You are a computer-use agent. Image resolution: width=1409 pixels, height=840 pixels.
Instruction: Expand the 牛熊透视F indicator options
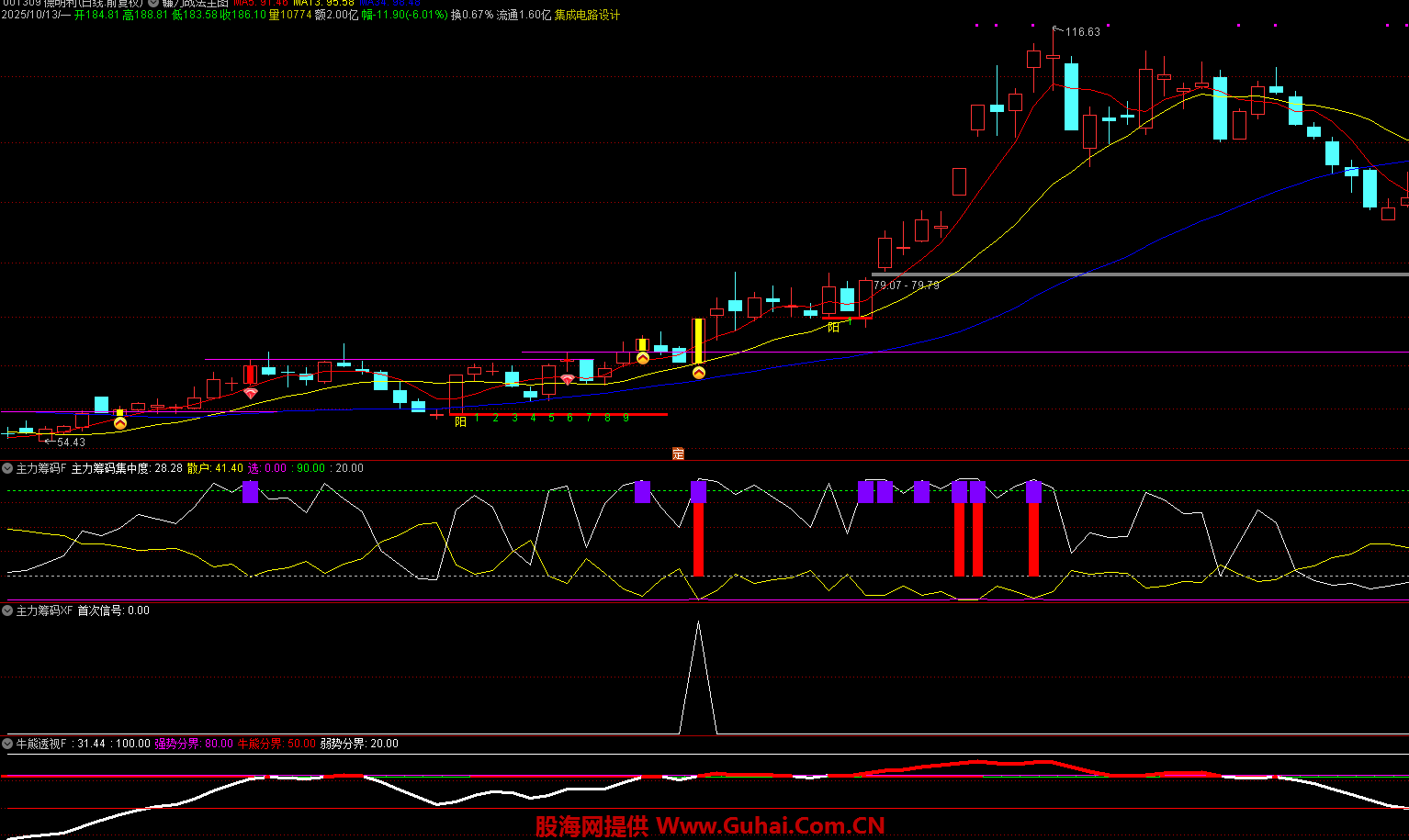[7, 744]
